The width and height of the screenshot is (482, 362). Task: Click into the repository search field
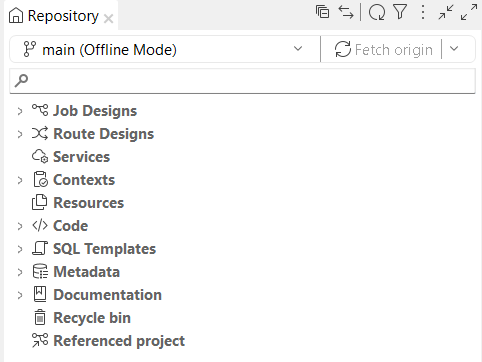(x=242, y=81)
